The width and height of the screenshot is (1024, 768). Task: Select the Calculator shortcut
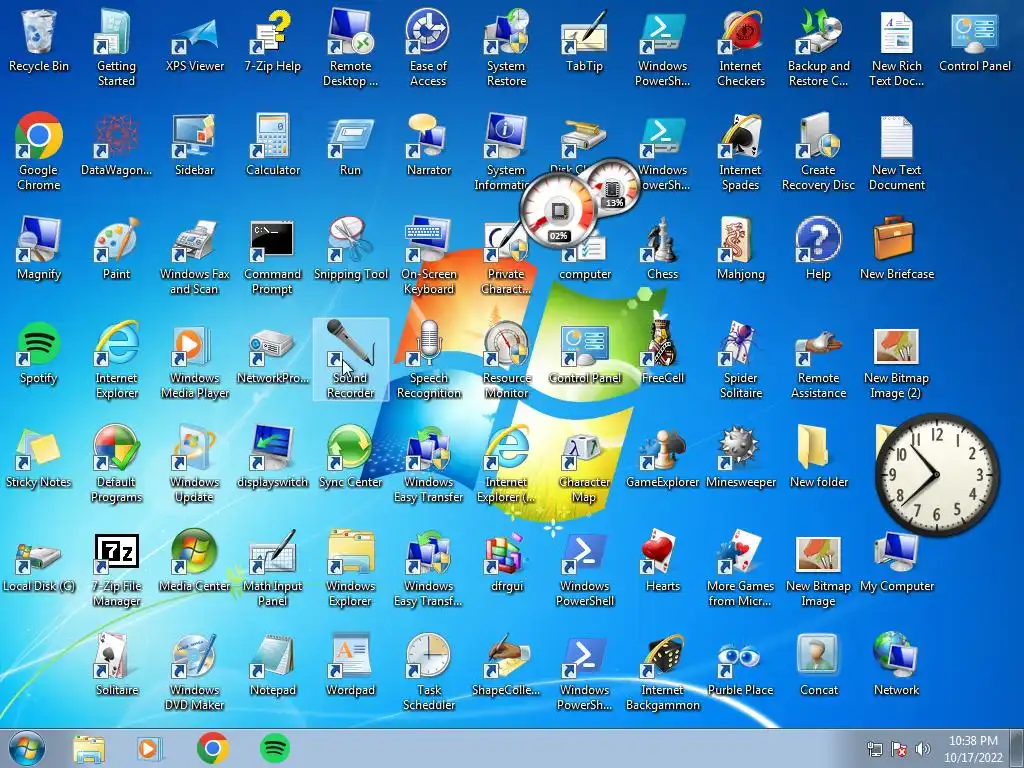(272, 136)
